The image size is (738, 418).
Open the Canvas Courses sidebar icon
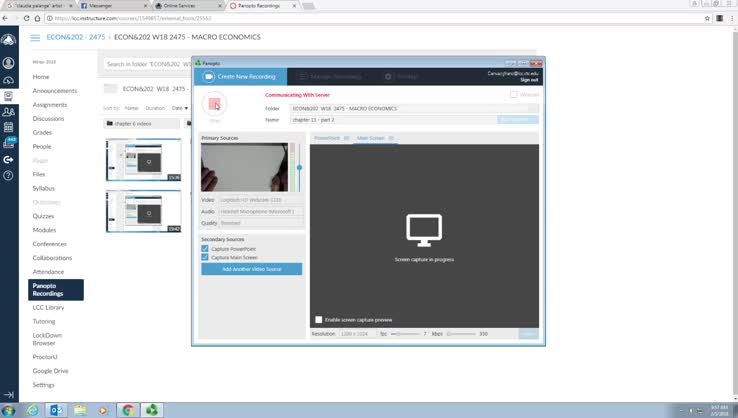[8, 96]
